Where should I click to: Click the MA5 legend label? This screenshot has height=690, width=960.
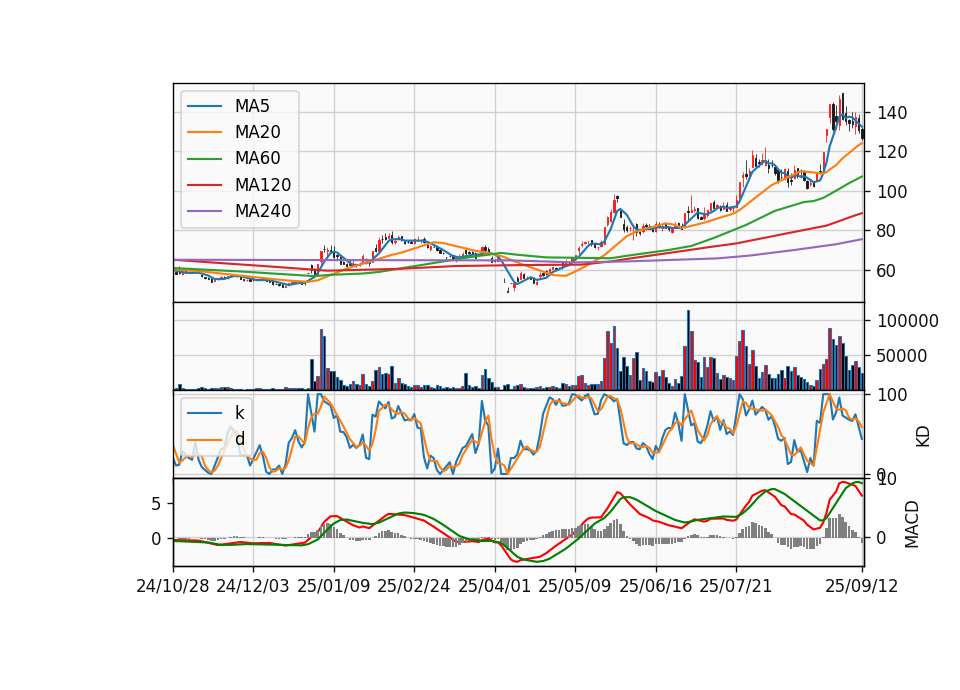252,106
